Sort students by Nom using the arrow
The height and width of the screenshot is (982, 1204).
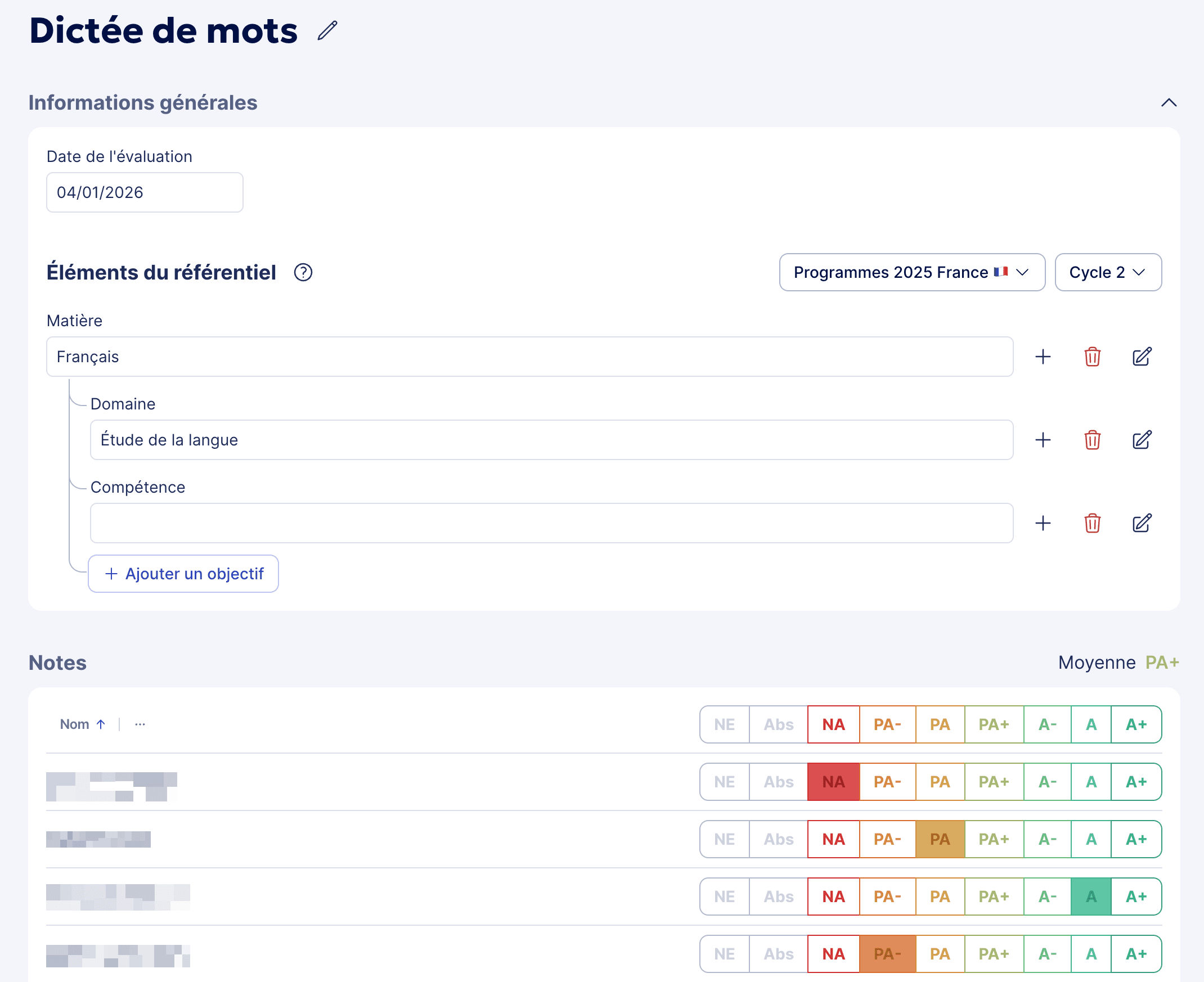(x=101, y=723)
